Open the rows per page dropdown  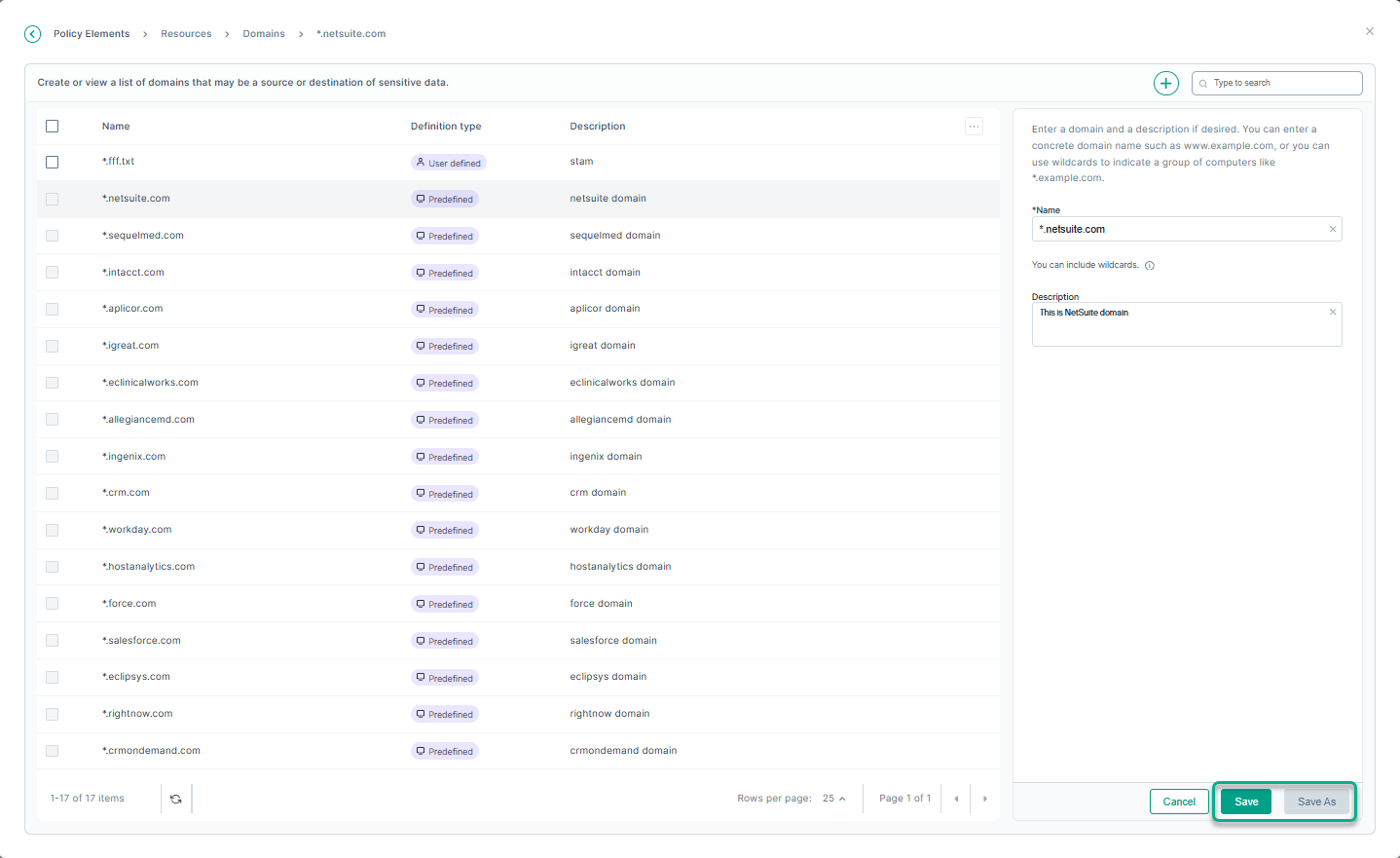pos(833,799)
